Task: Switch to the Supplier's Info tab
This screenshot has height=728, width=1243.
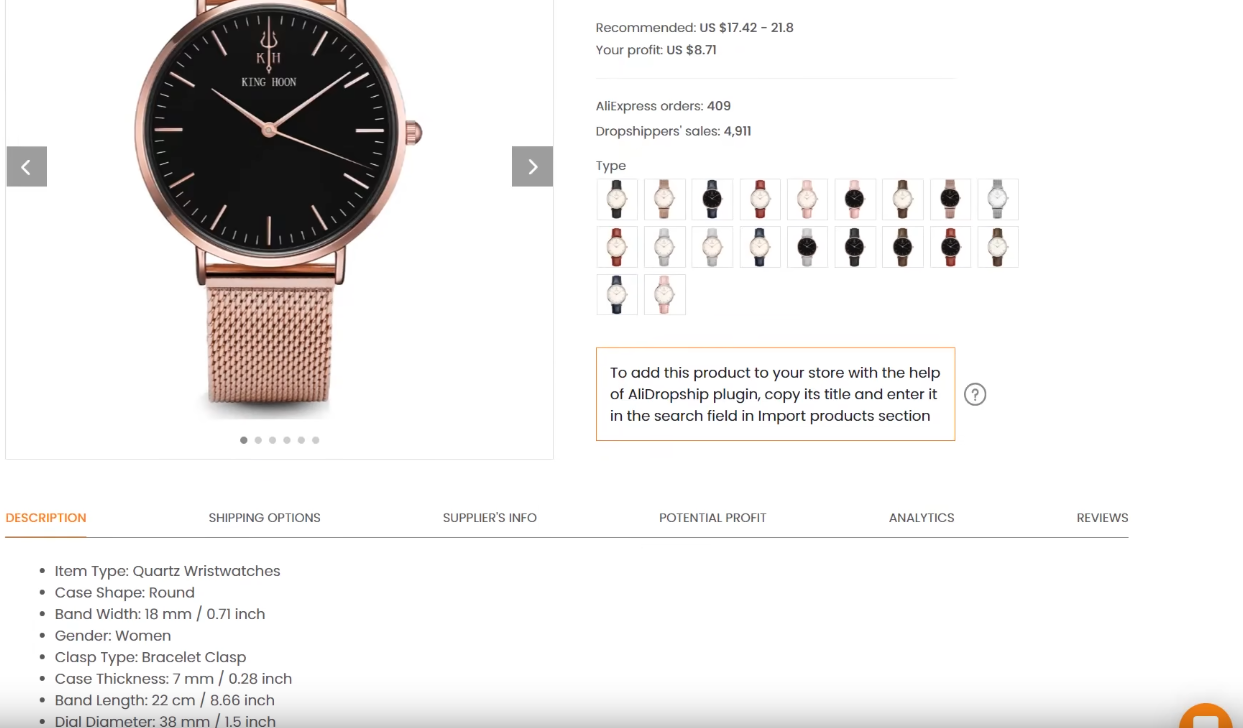Action: pos(490,517)
